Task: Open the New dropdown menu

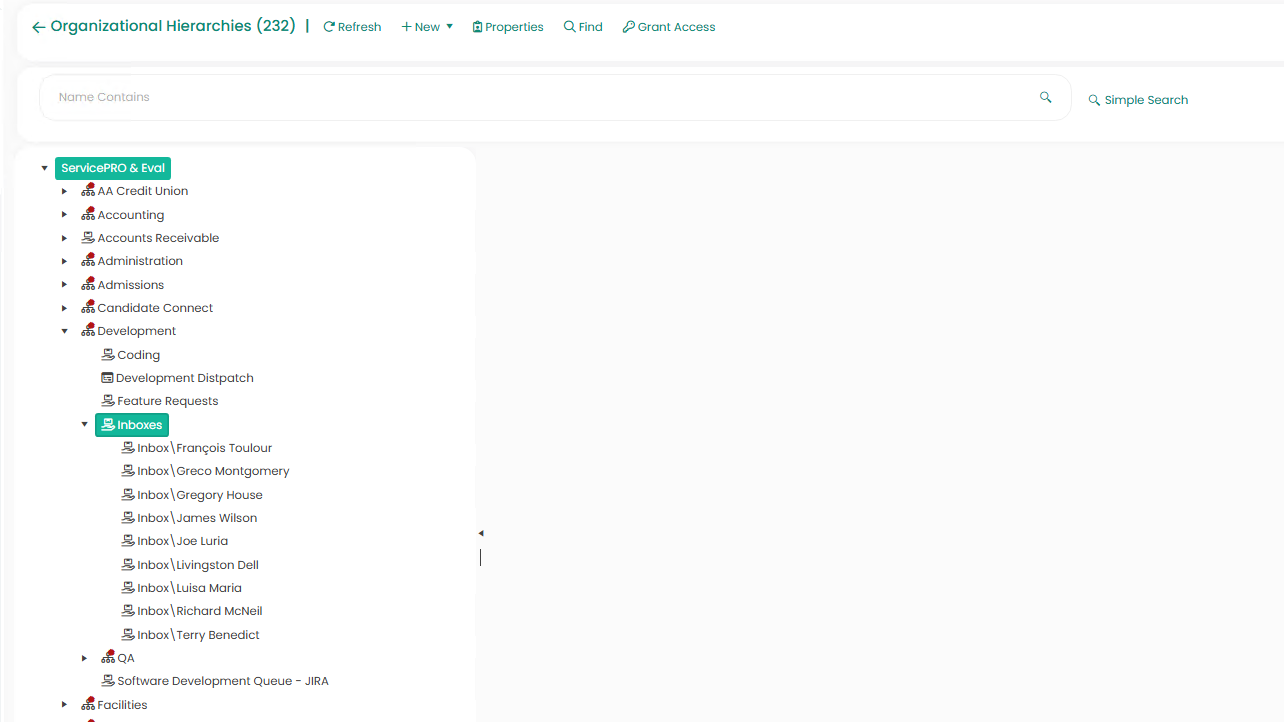Action: [x=427, y=27]
